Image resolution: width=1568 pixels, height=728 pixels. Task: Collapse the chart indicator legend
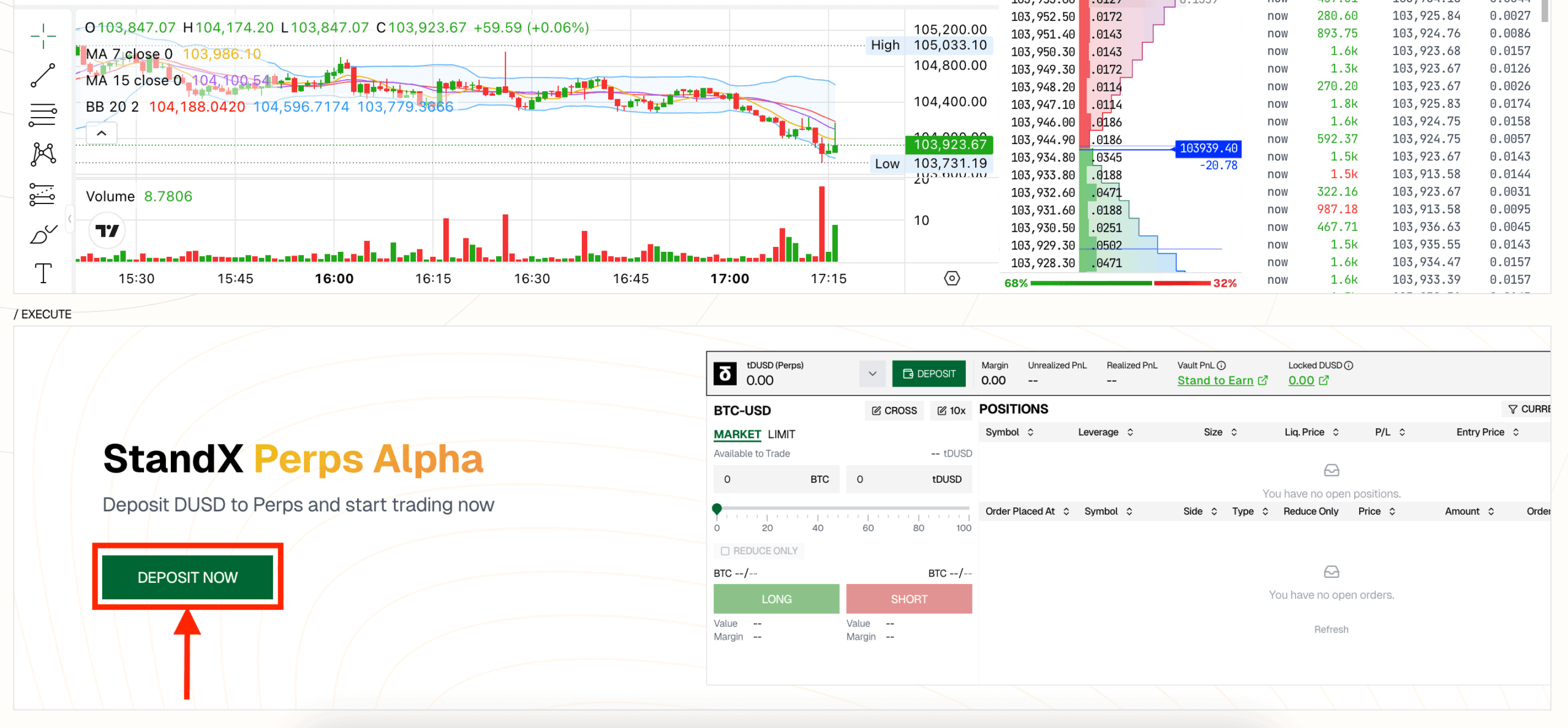102,133
